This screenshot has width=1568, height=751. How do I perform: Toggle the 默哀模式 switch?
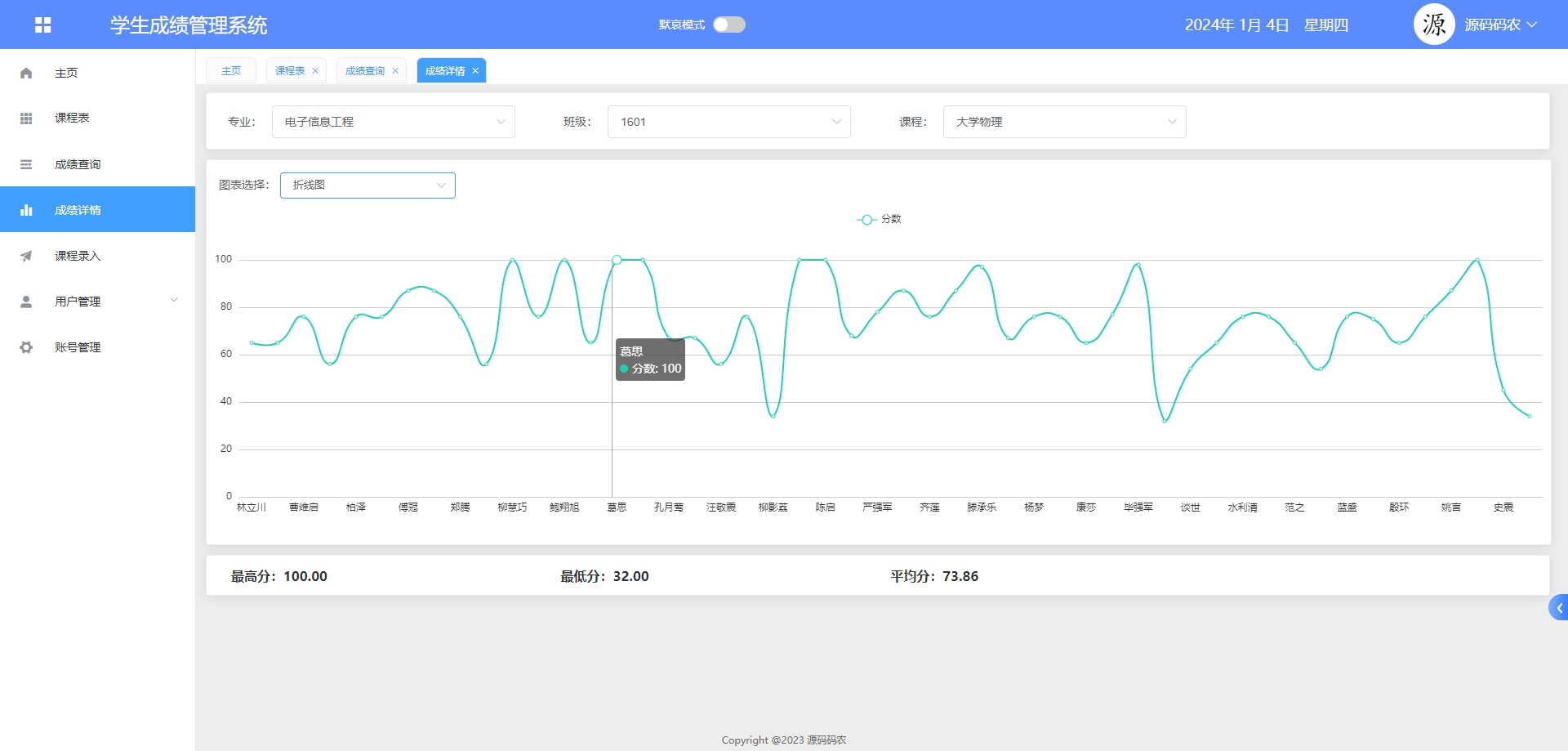point(729,25)
